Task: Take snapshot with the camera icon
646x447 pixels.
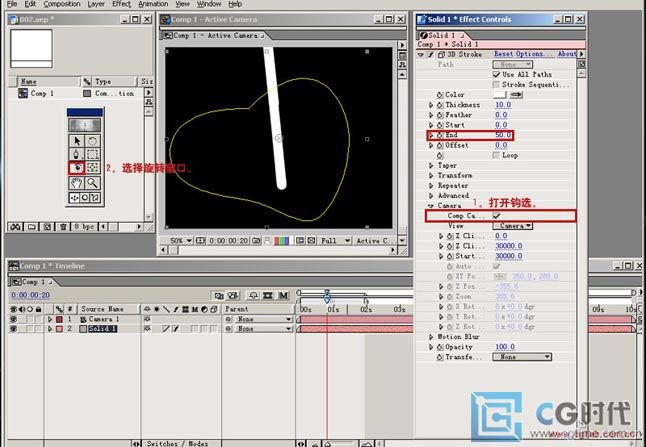Action: click(256, 240)
